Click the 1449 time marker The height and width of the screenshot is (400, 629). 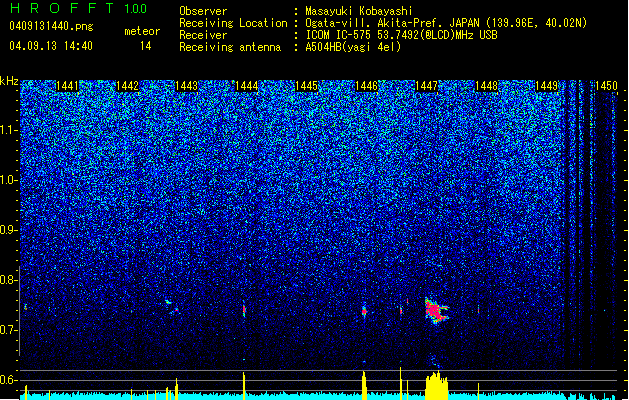546,86
